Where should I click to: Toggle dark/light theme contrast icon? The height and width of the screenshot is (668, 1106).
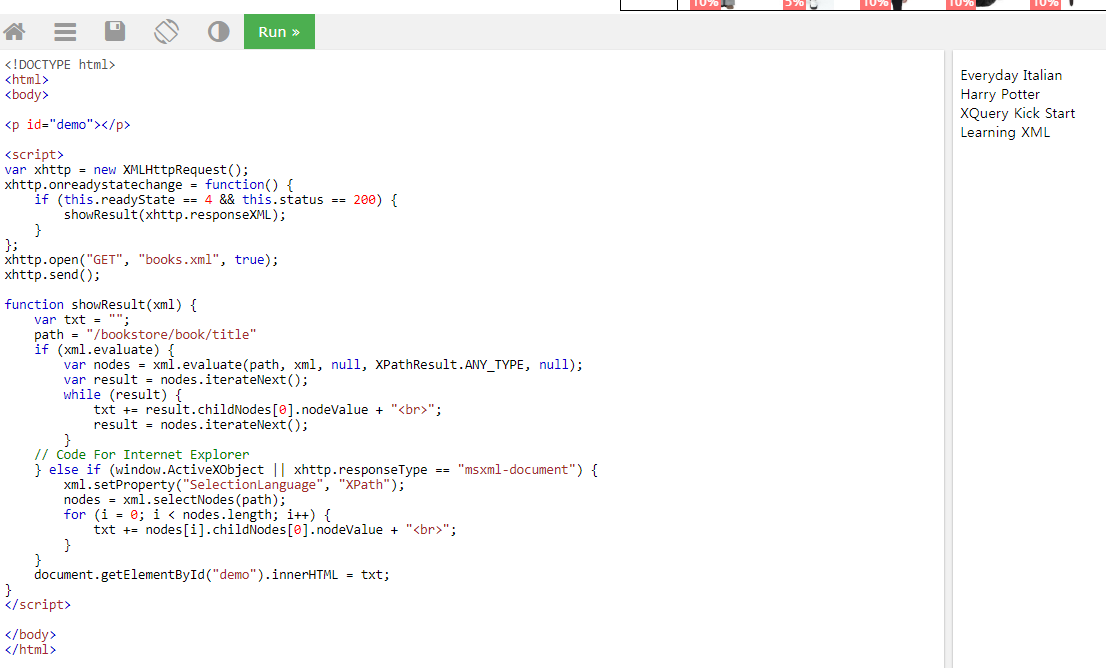[219, 32]
